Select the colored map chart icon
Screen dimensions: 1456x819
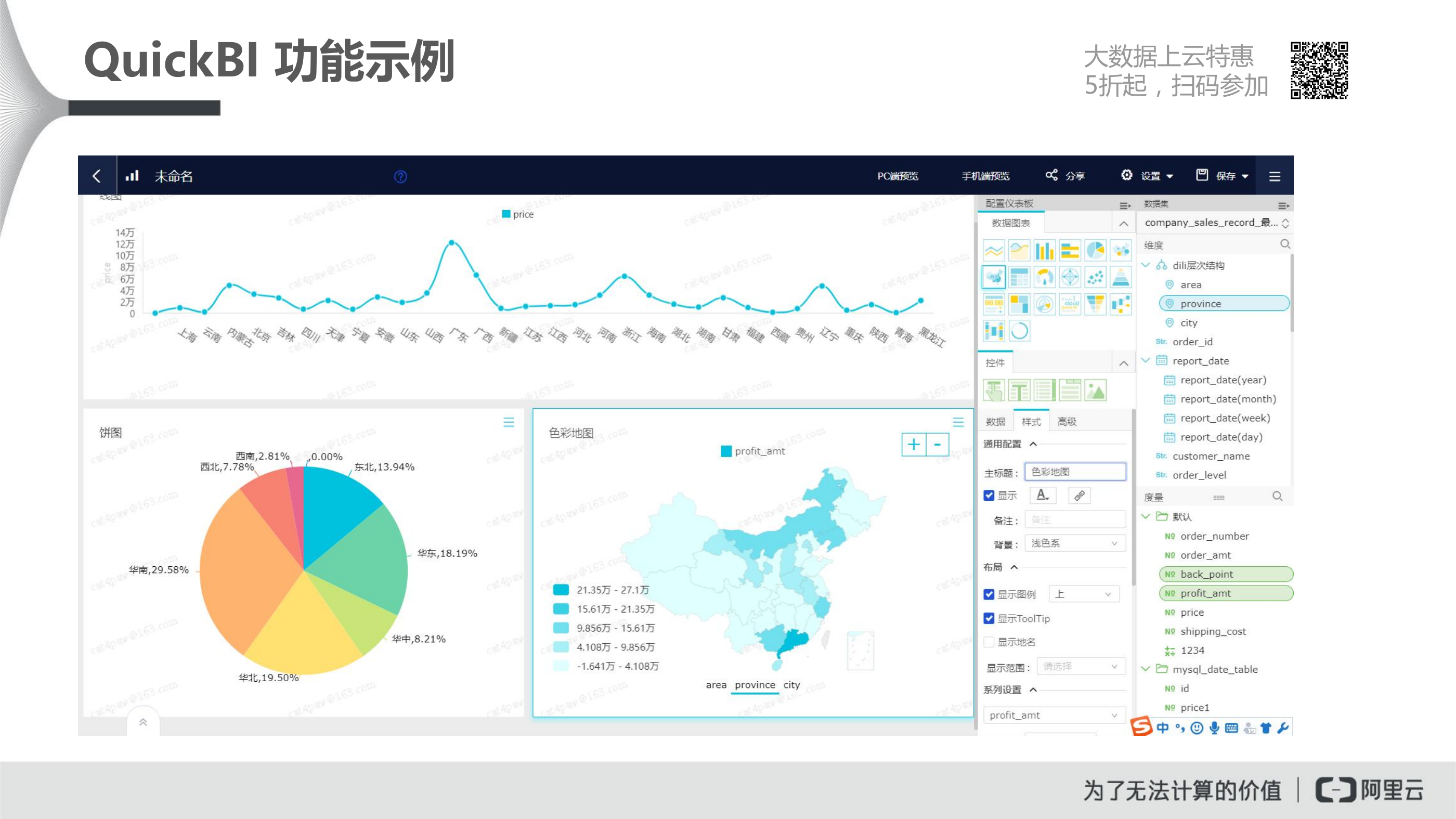coord(994,277)
